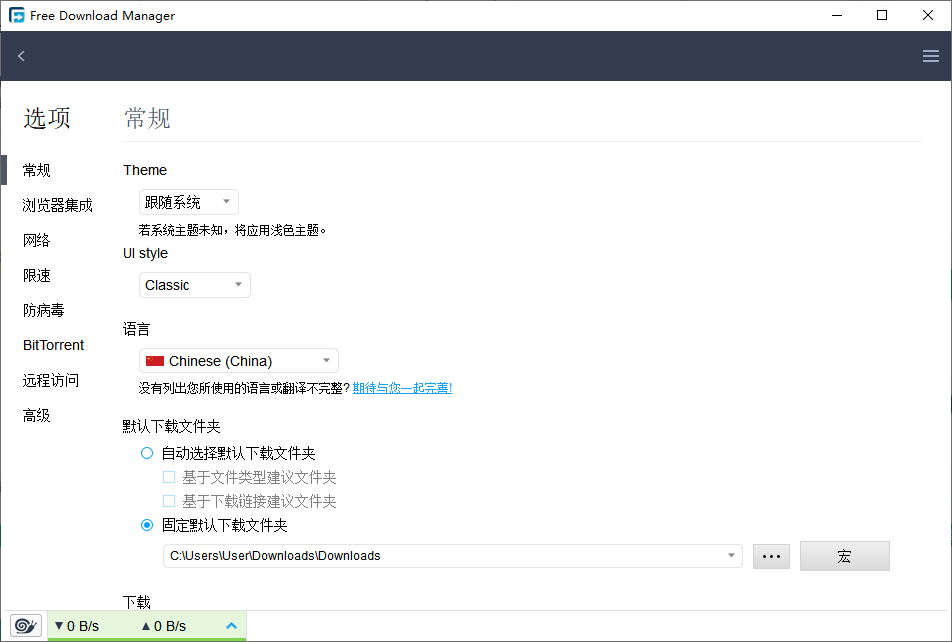Click the 若系统主题未知 theme hint text

click(233, 230)
